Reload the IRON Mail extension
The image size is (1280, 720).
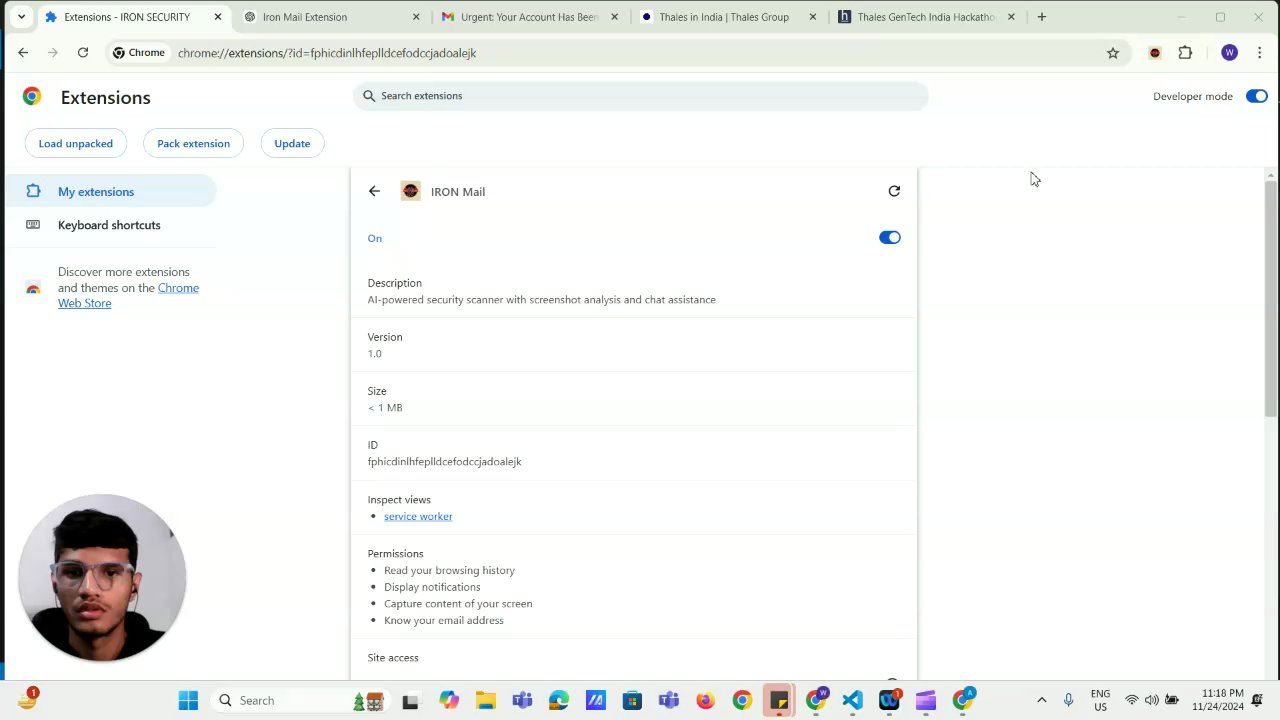point(894,191)
